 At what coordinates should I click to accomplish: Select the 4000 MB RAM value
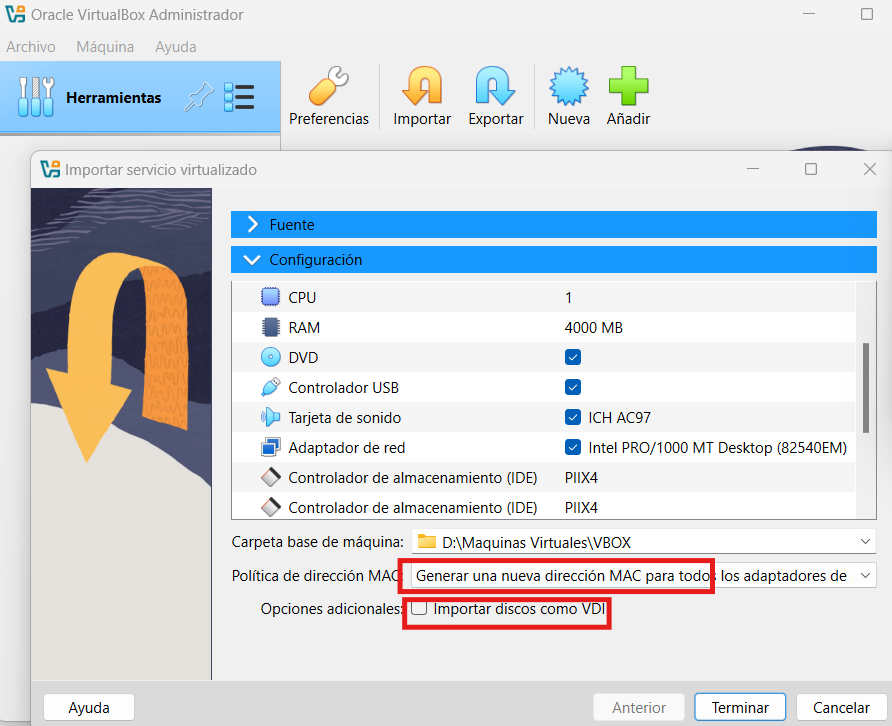pos(593,328)
